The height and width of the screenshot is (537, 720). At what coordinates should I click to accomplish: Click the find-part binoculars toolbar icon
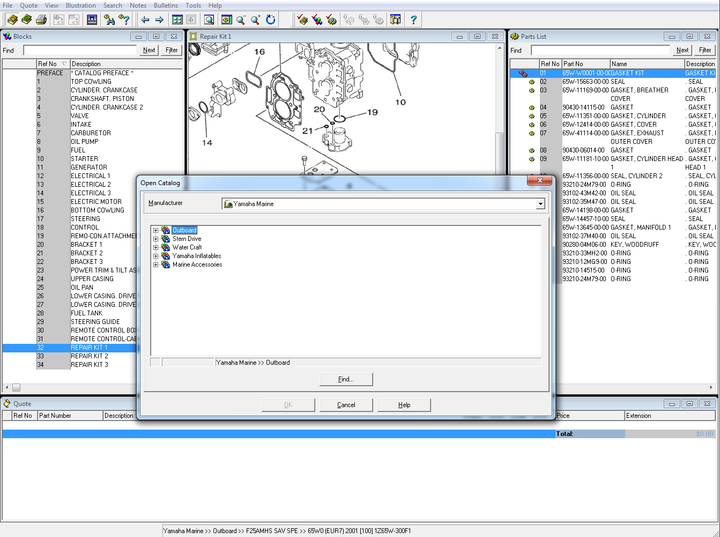(x=109, y=20)
